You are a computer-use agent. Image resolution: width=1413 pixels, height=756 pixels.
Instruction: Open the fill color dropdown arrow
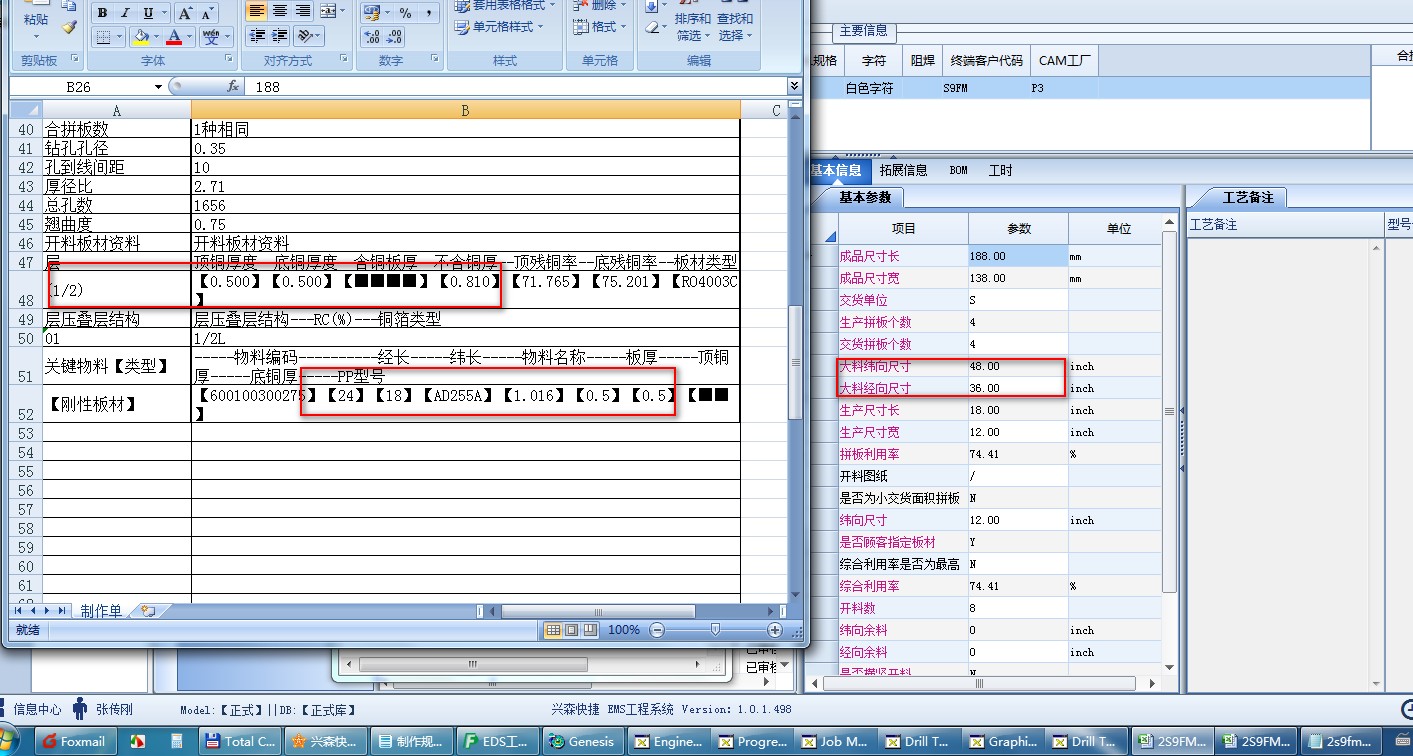click(156, 37)
